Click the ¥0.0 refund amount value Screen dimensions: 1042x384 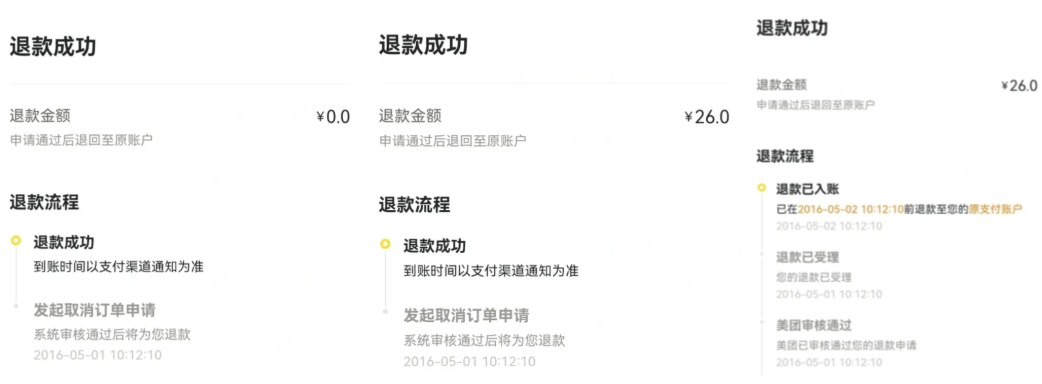click(333, 118)
